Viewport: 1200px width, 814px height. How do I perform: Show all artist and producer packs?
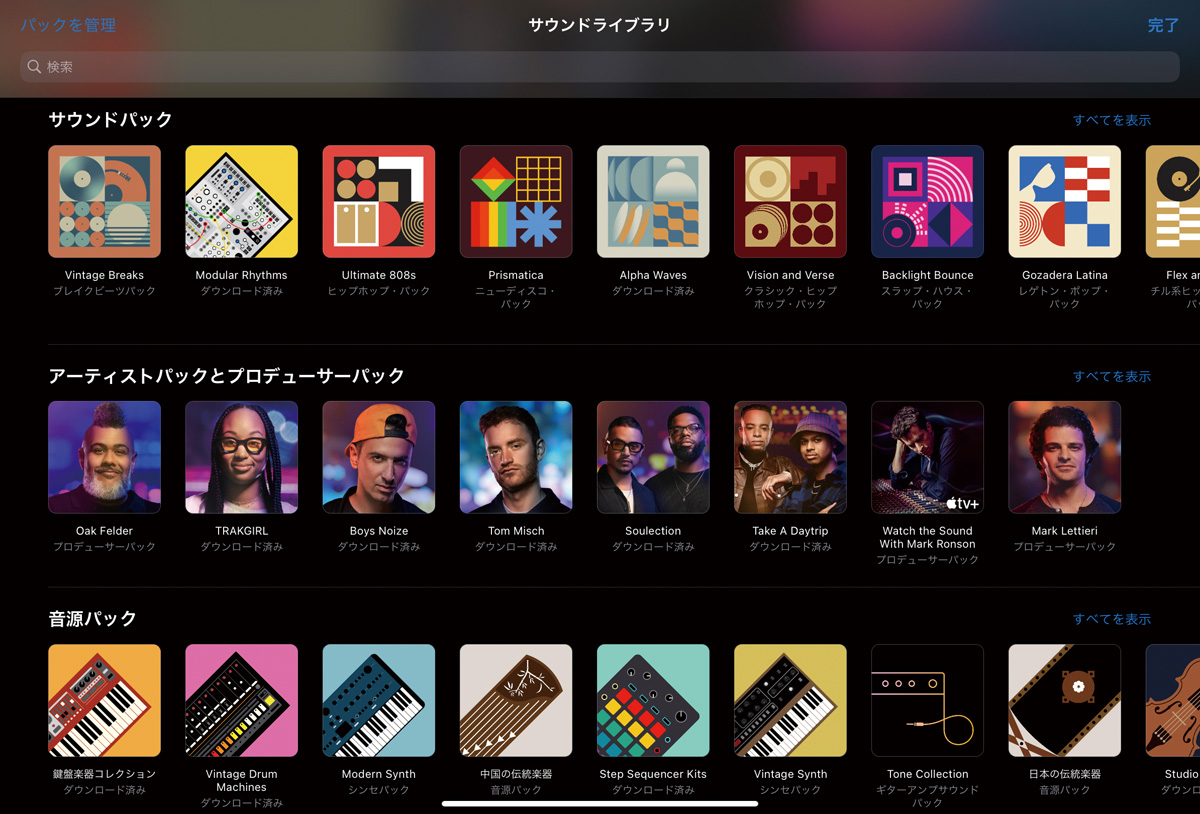tap(1112, 376)
